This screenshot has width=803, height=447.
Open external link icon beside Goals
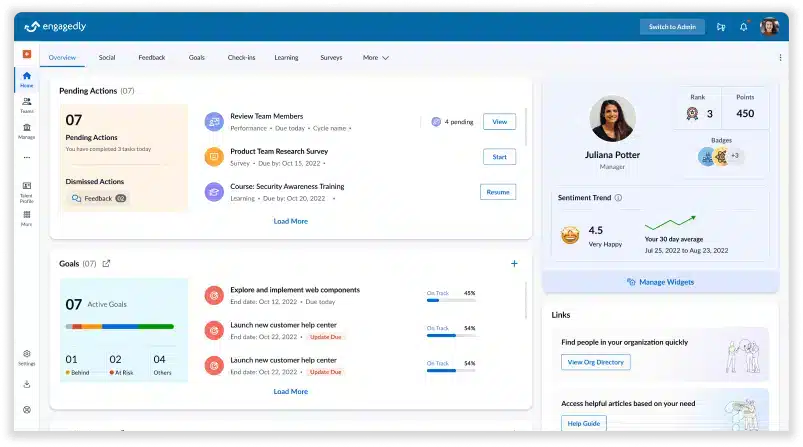pos(107,264)
